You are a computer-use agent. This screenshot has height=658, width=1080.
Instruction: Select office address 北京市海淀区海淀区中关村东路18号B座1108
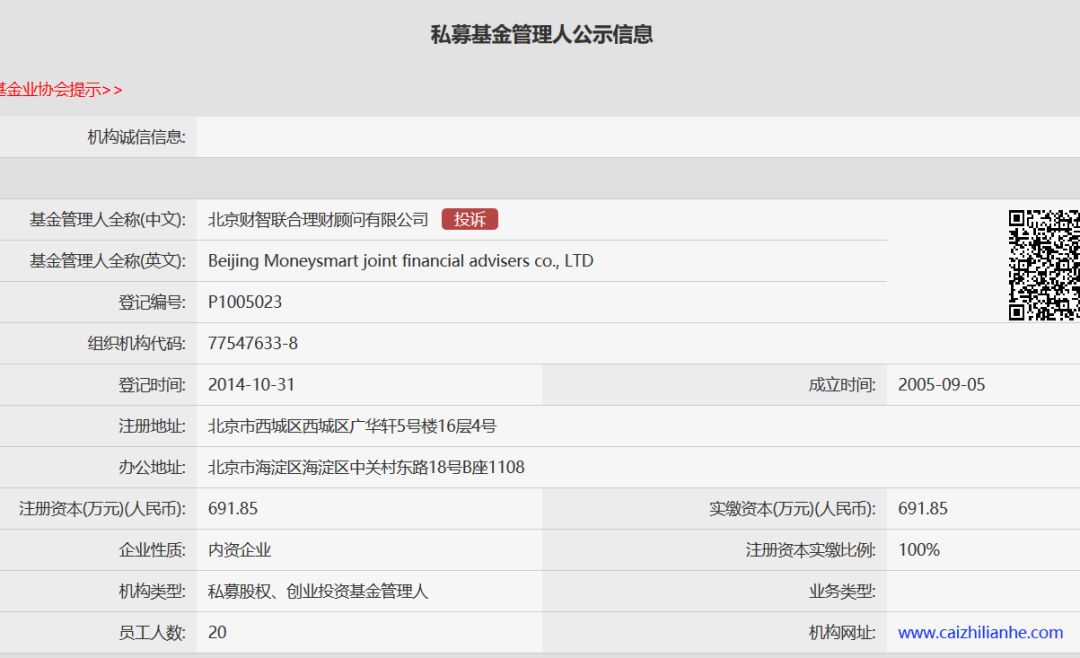366,467
